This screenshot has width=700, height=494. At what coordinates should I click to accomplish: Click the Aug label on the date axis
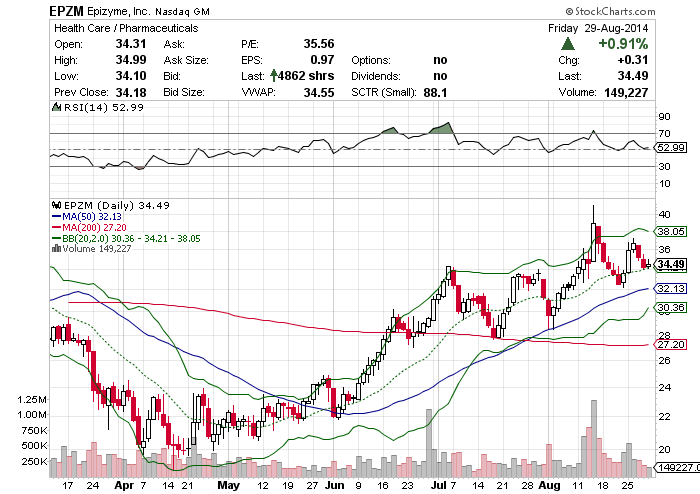point(549,486)
